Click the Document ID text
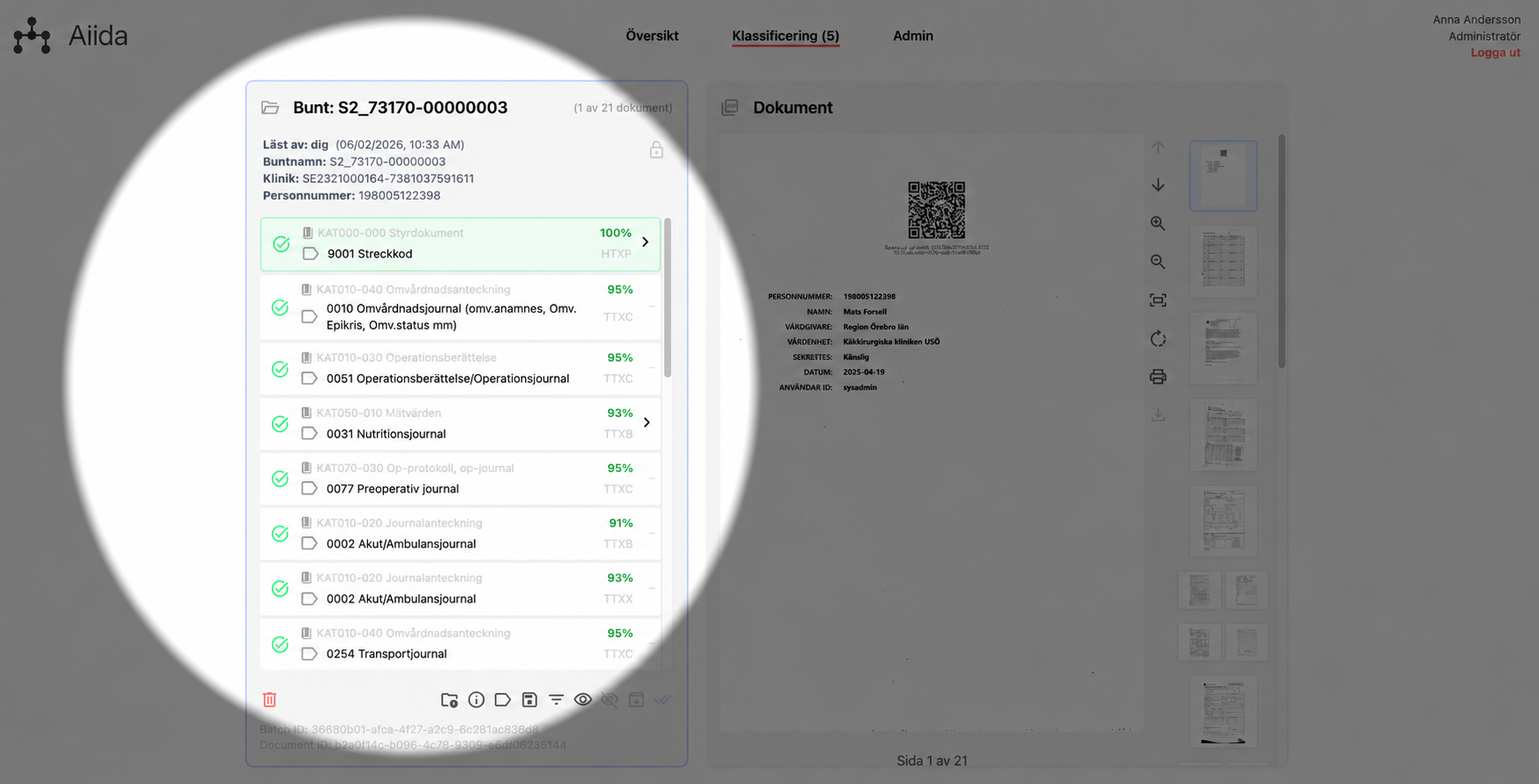Viewport: 1539px width, 784px height. coord(413,745)
